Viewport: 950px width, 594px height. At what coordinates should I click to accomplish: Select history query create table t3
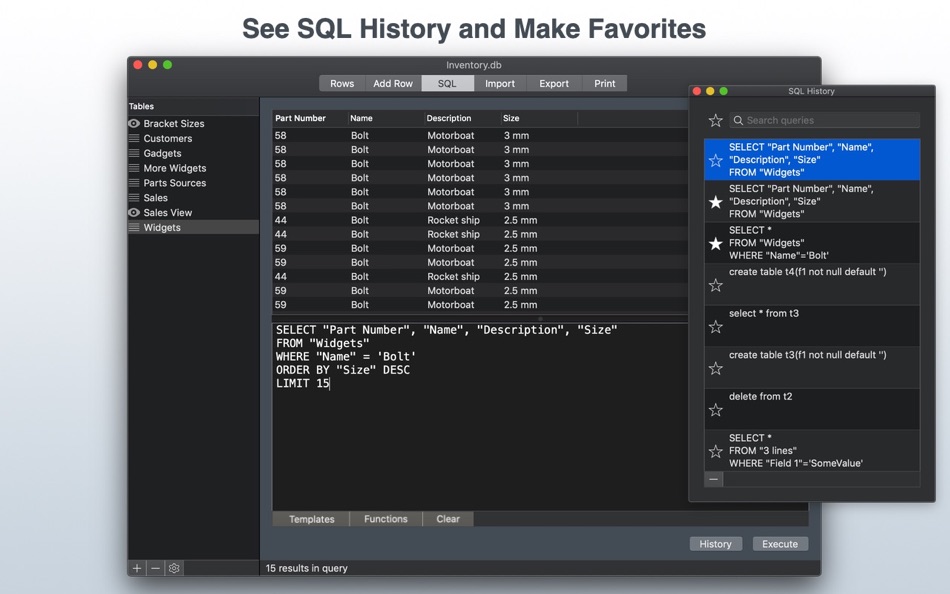pos(812,367)
